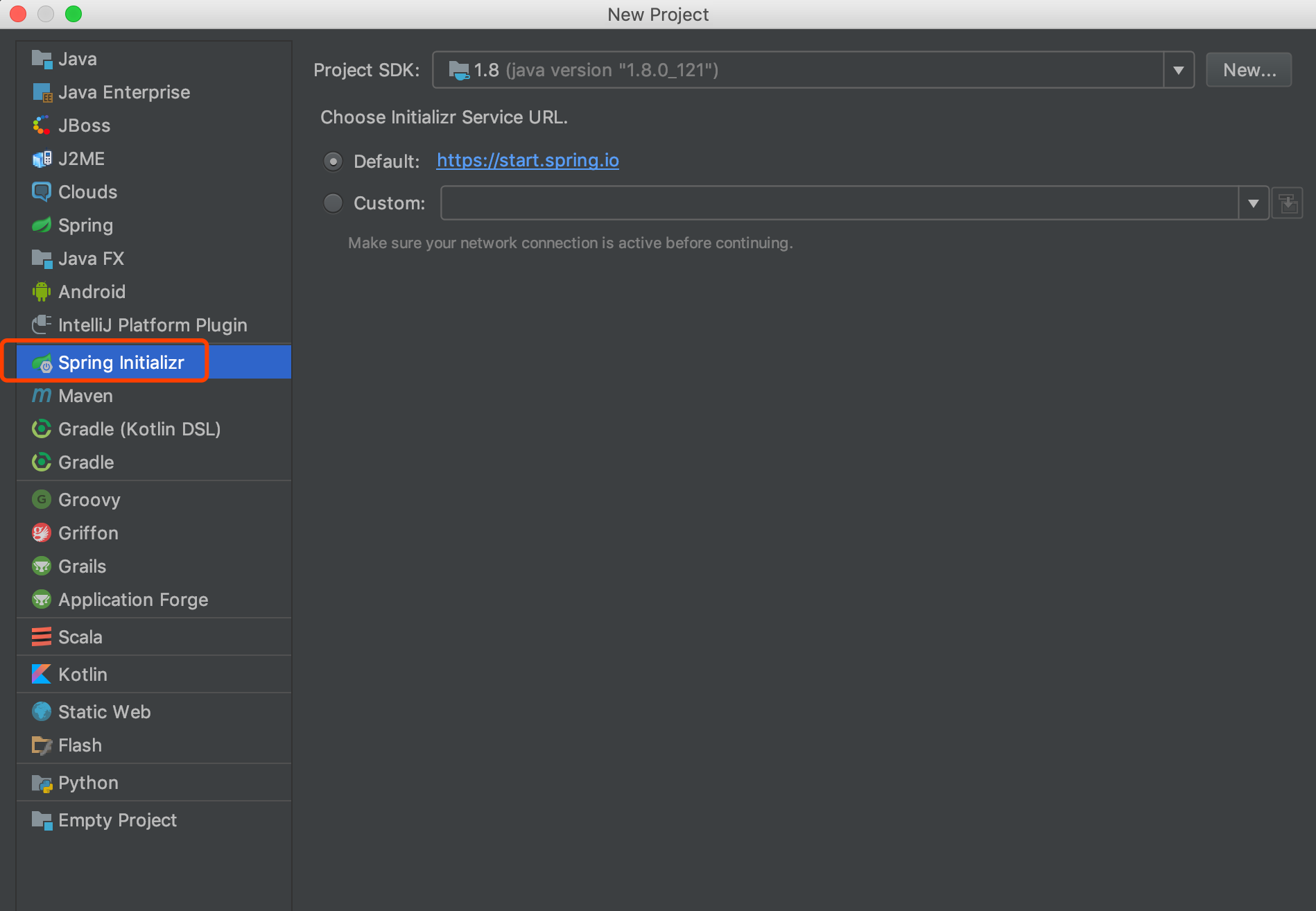Click the Kotlin K icon

(x=42, y=675)
